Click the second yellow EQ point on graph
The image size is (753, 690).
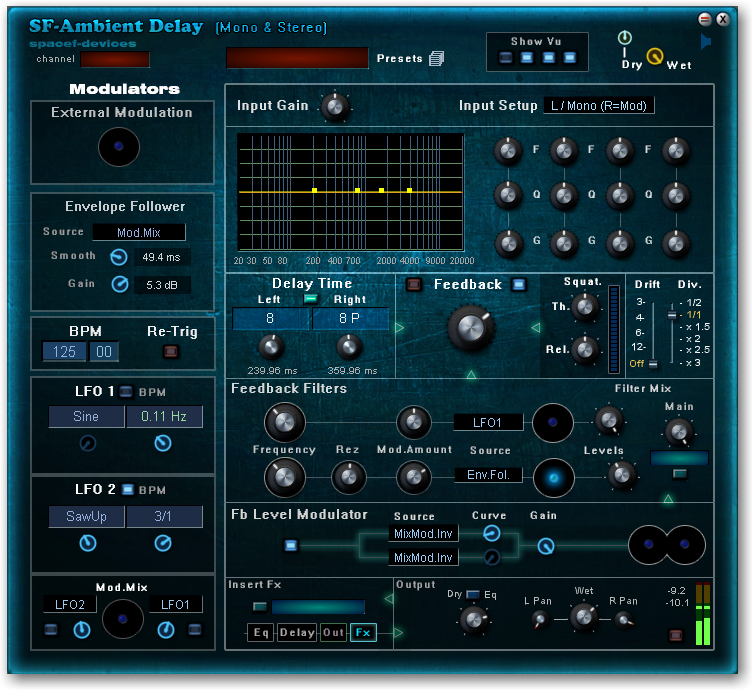(x=357, y=191)
